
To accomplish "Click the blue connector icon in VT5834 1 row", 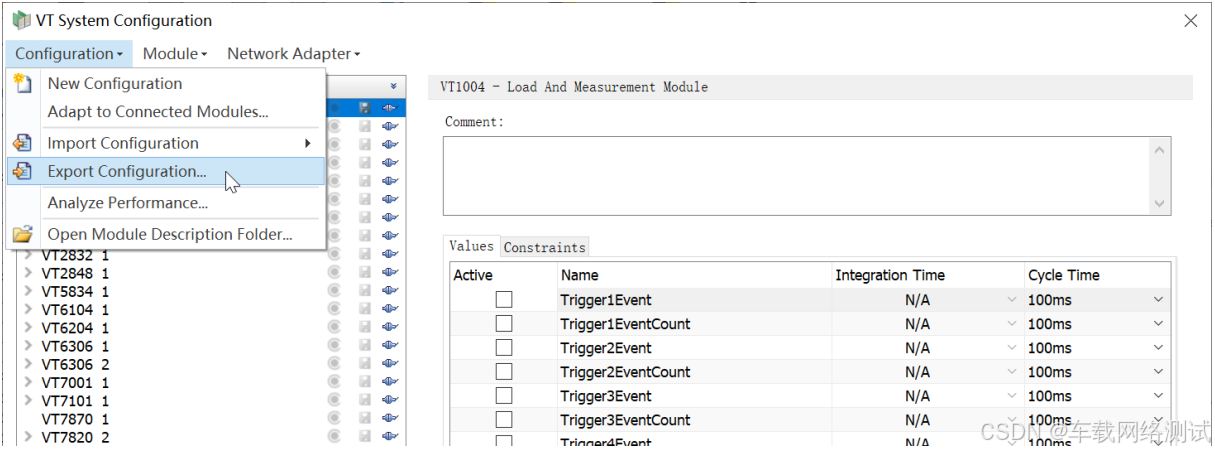I will [x=390, y=292].
